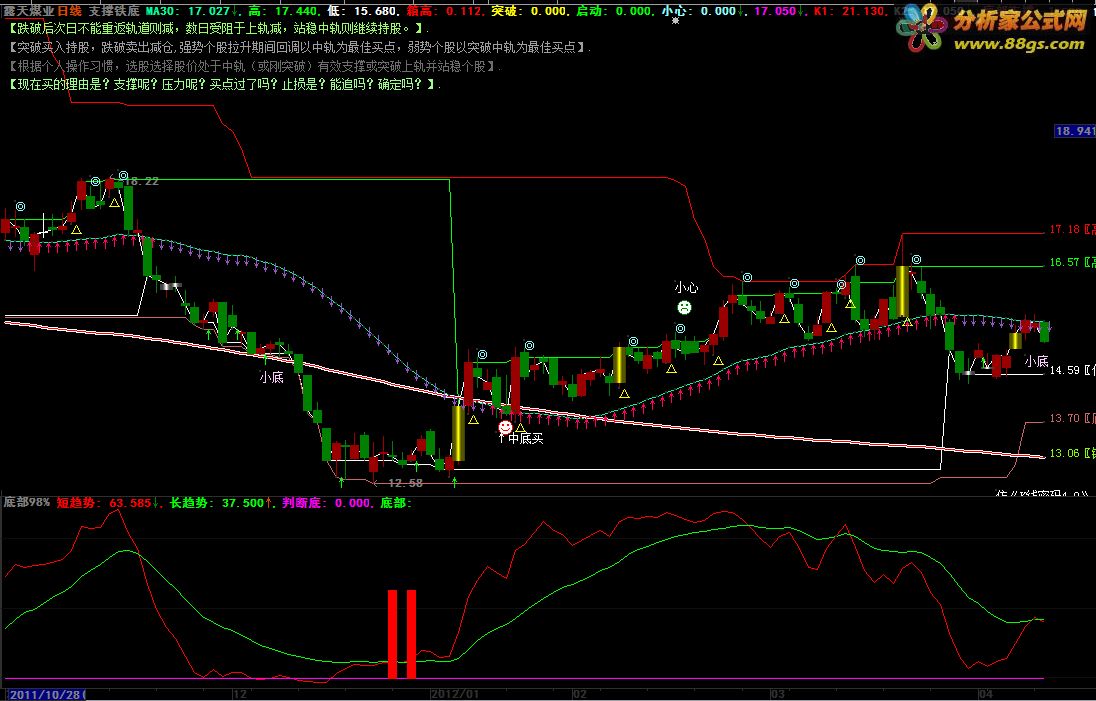Select the 短趋势: 63.585 readout
Image resolution: width=1096 pixels, height=701 pixels.
pyautogui.click(x=107, y=503)
